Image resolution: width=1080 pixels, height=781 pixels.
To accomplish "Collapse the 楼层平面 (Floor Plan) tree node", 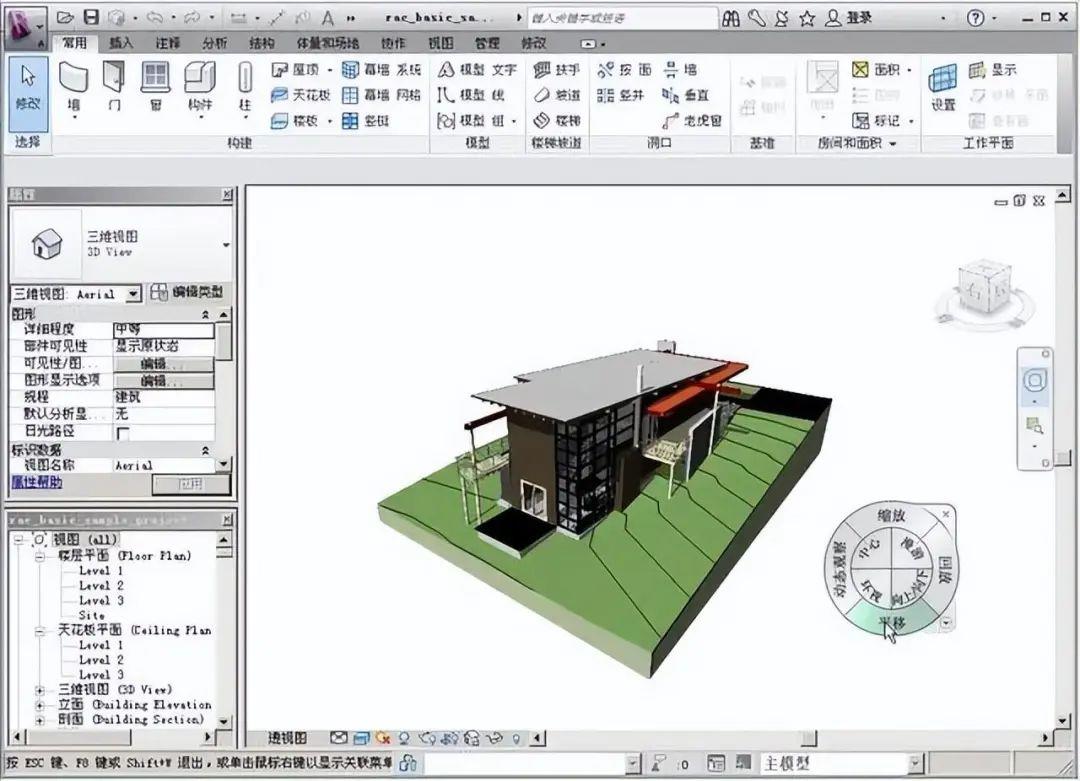I will 39,556.
